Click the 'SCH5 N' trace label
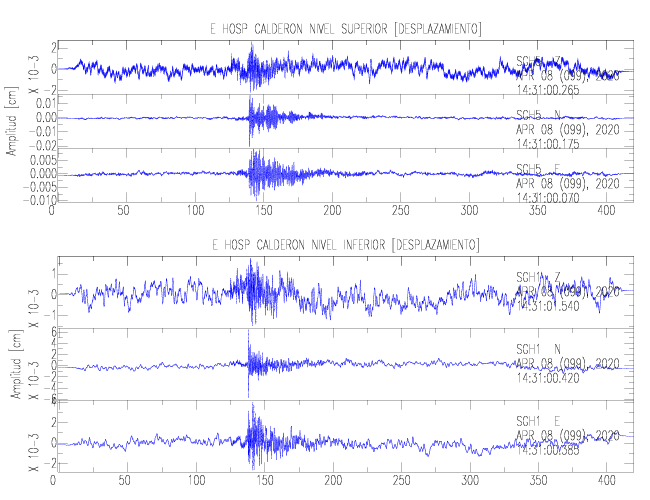The height and width of the screenshot is (500, 650). pyautogui.click(x=538, y=115)
